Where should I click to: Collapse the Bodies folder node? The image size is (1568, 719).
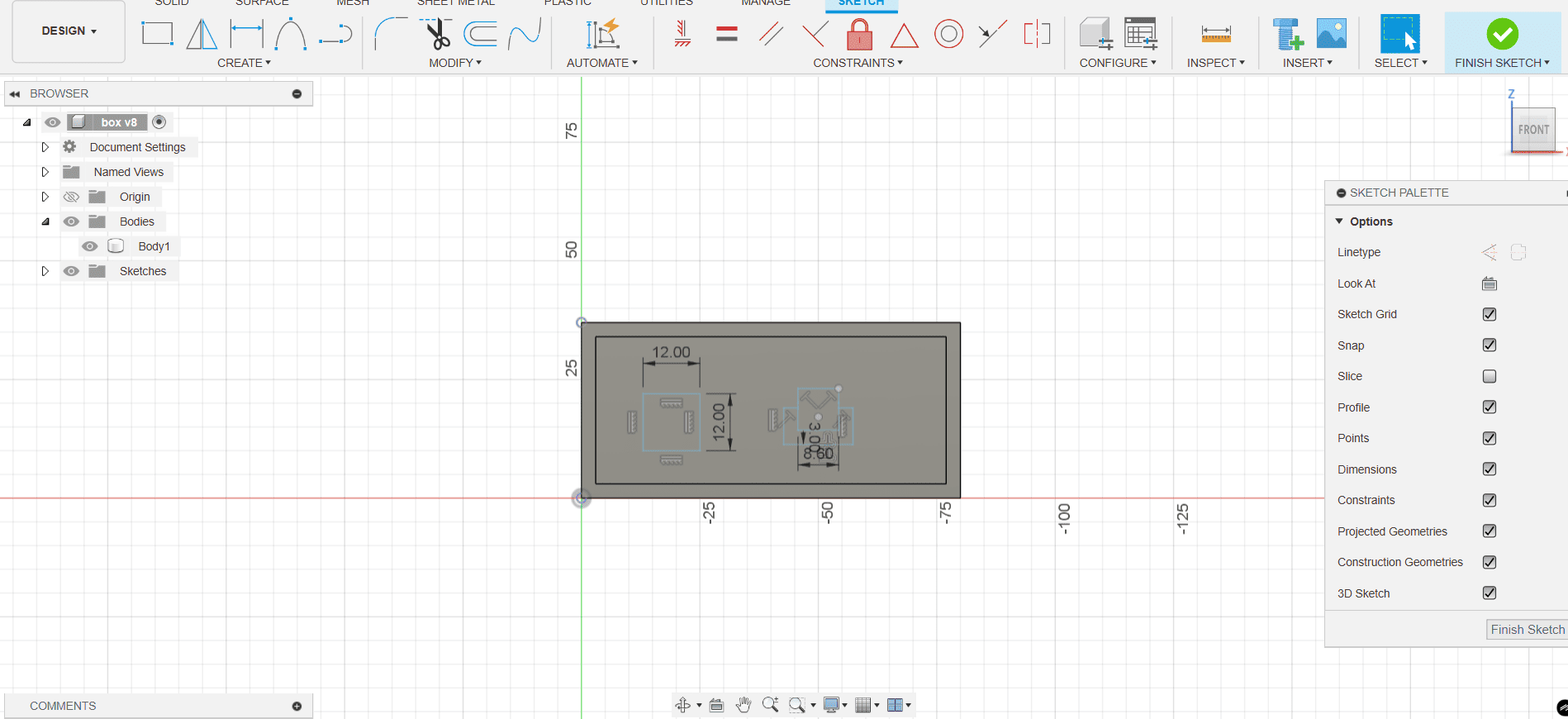point(45,221)
